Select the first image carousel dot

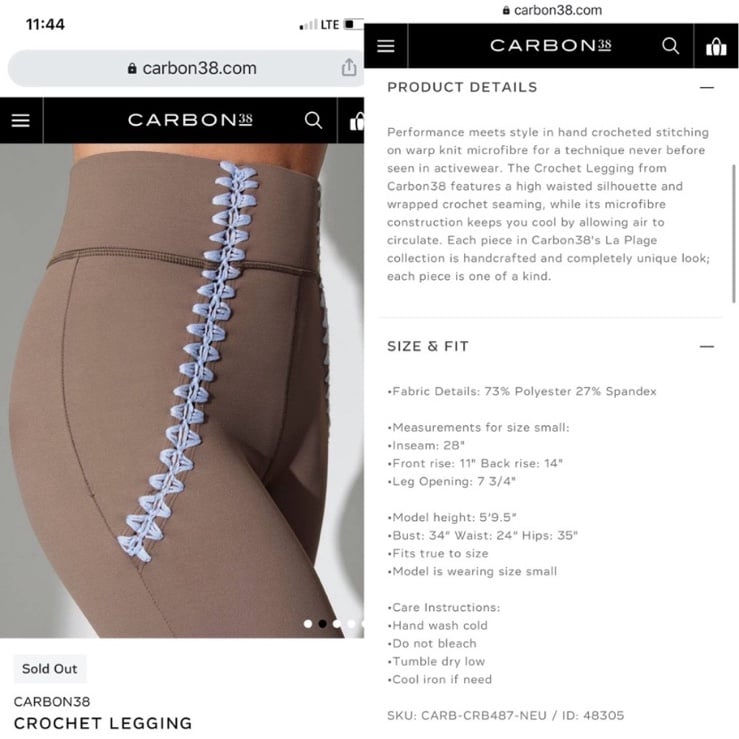pyautogui.click(x=308, y=624)
